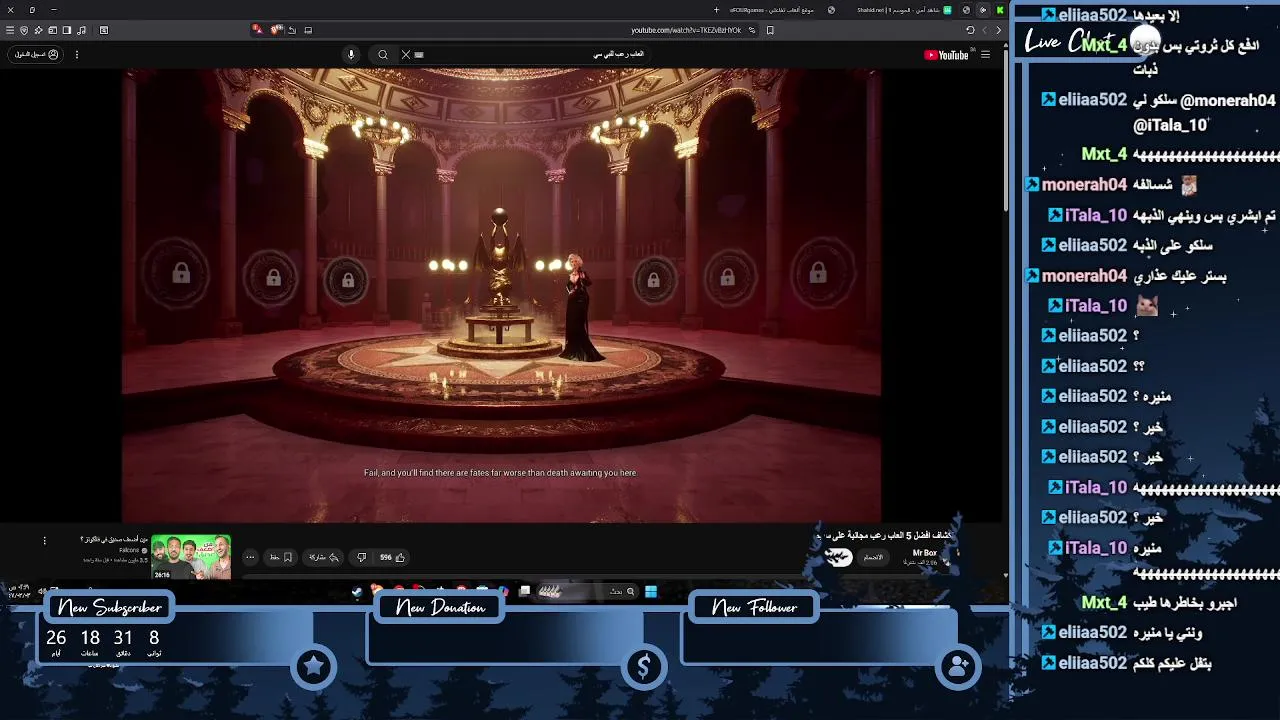Open options menu for suggested Falcons video
Screen dimensions: 1280x720
tap(44, 541)
